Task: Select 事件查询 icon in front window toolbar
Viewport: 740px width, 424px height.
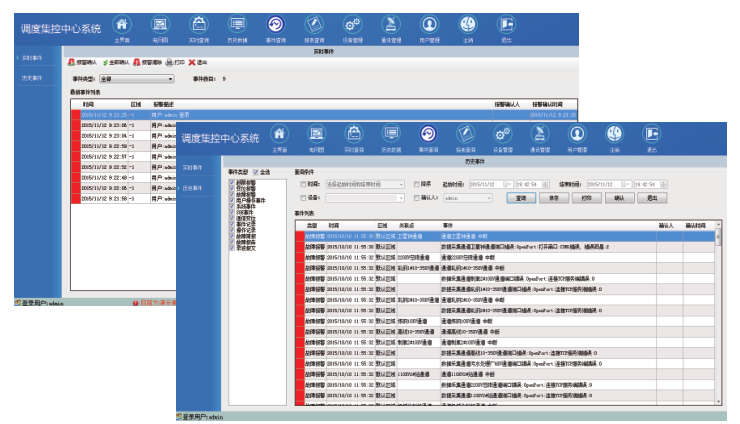Action: pyautogui.click(x=427, y=134)
